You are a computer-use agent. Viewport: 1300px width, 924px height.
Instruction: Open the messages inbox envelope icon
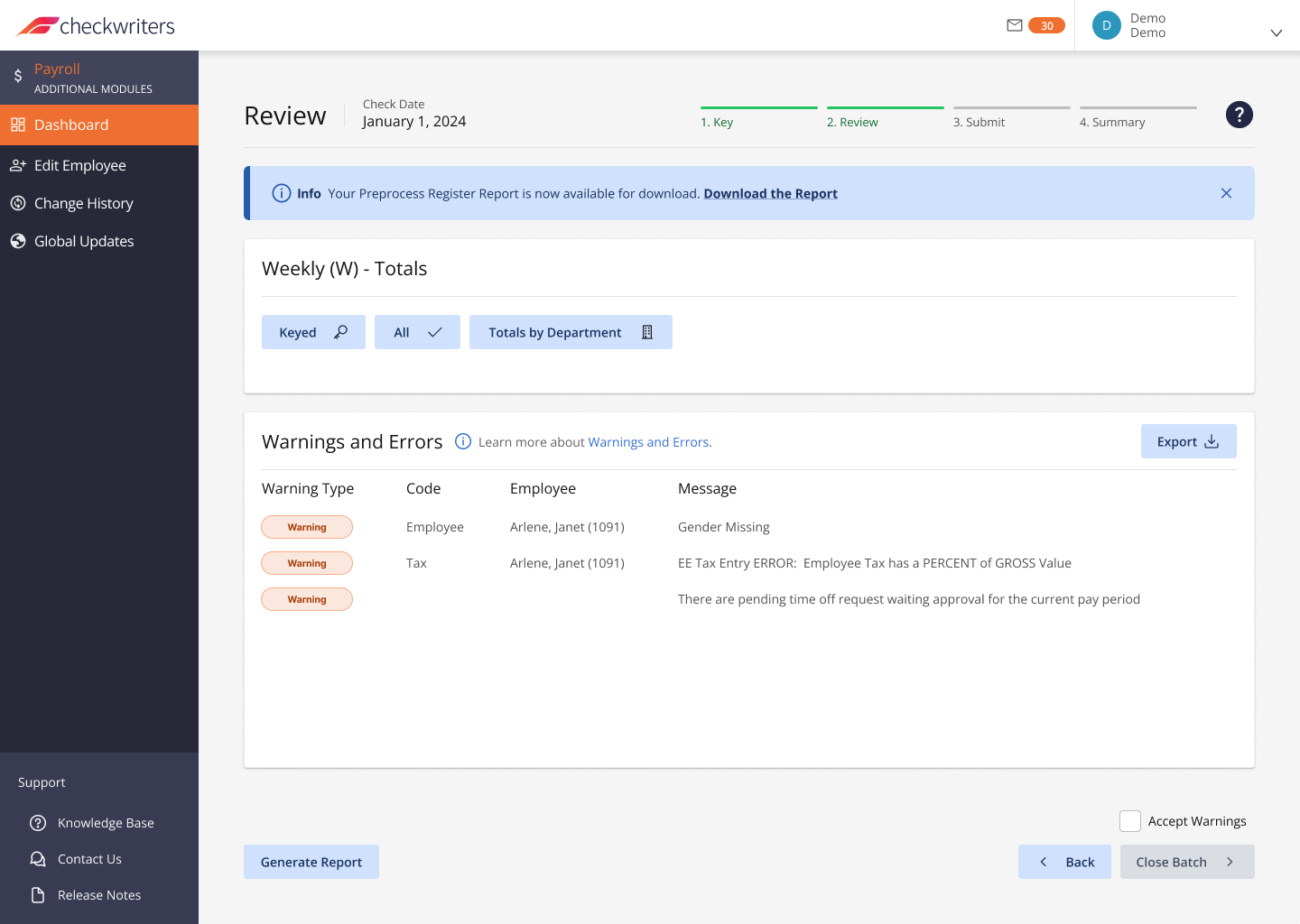[x=1015, y=25]
